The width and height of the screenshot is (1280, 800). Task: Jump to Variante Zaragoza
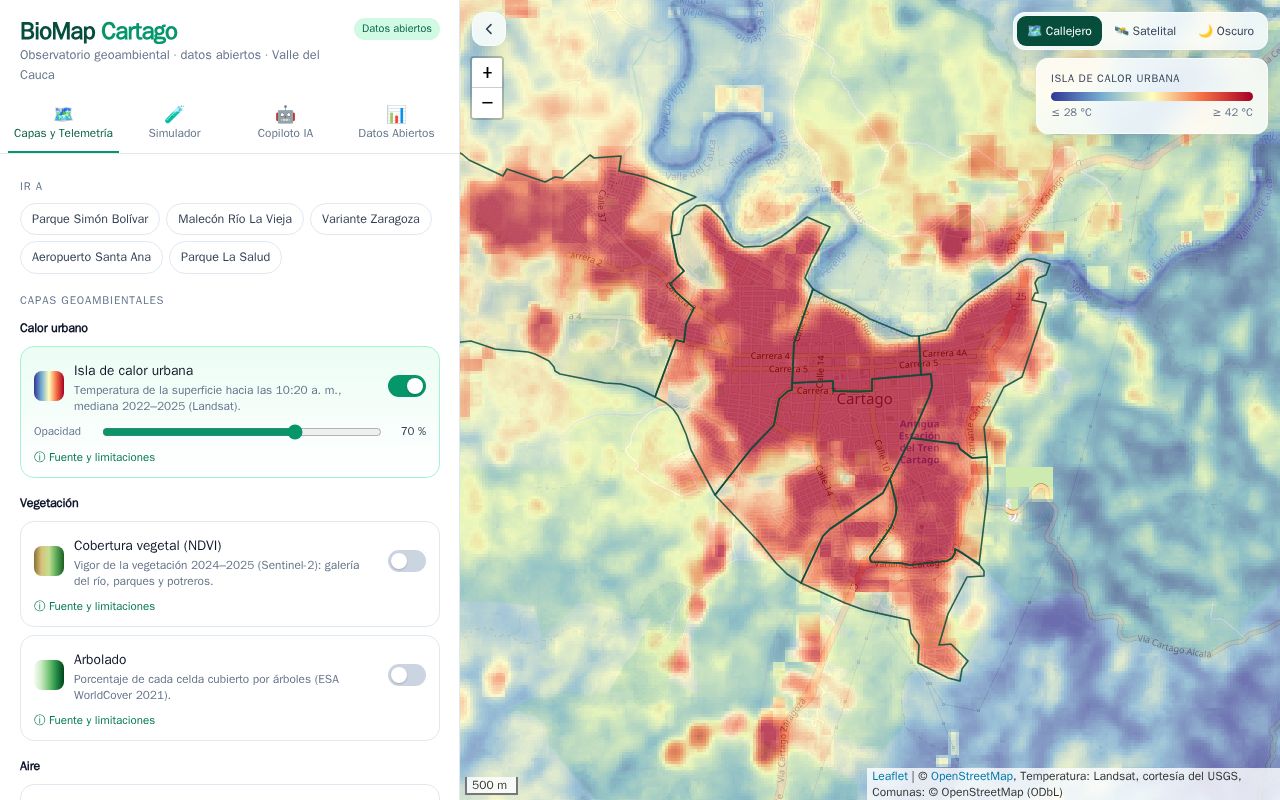pos(371,219)
